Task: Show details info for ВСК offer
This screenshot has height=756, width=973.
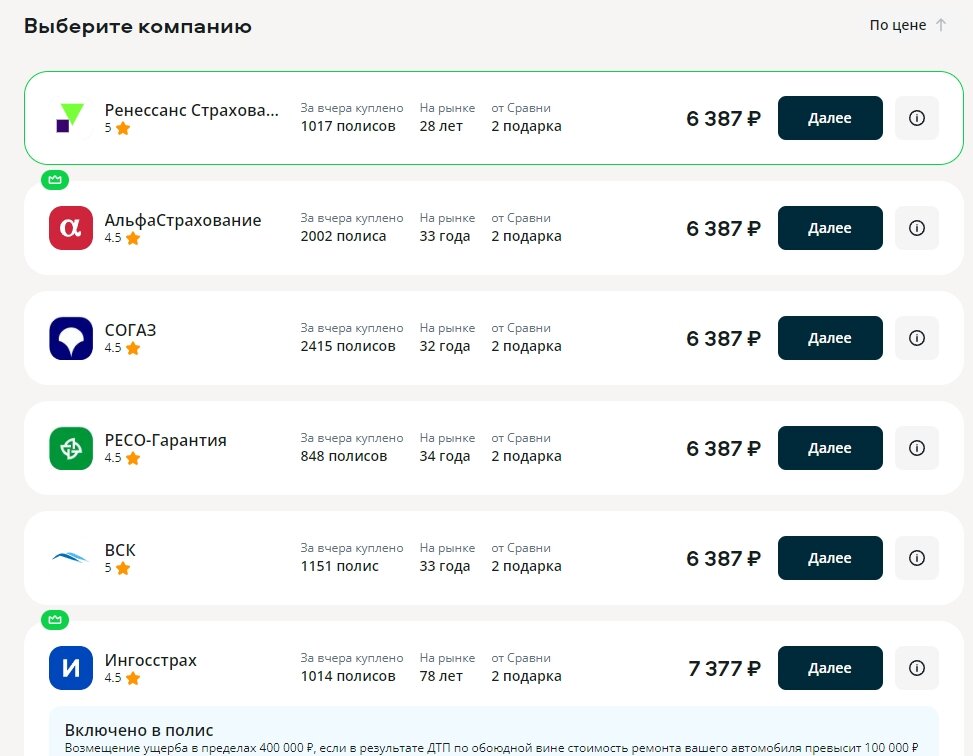Action: click(916, 558)
